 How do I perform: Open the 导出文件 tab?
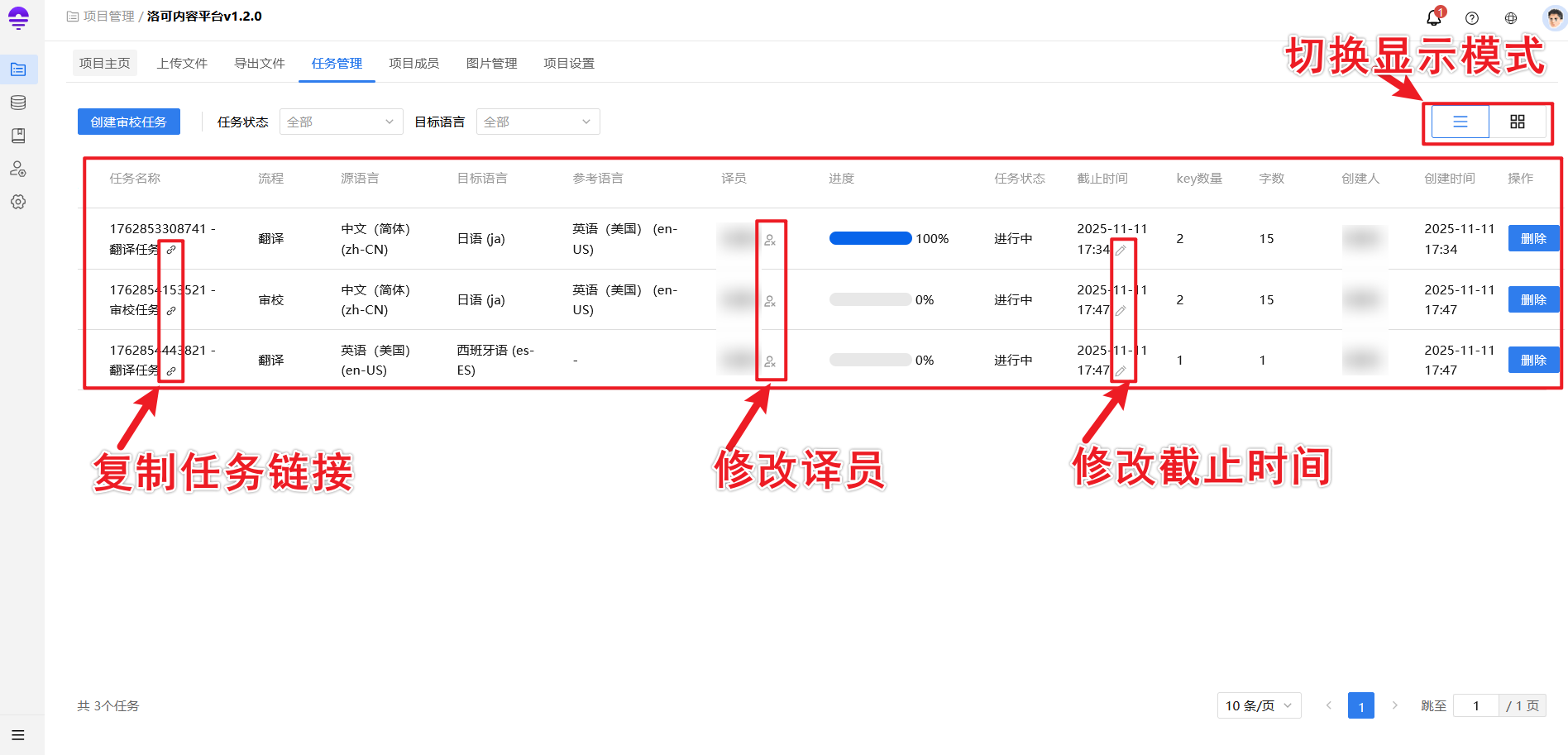(259, 64)
